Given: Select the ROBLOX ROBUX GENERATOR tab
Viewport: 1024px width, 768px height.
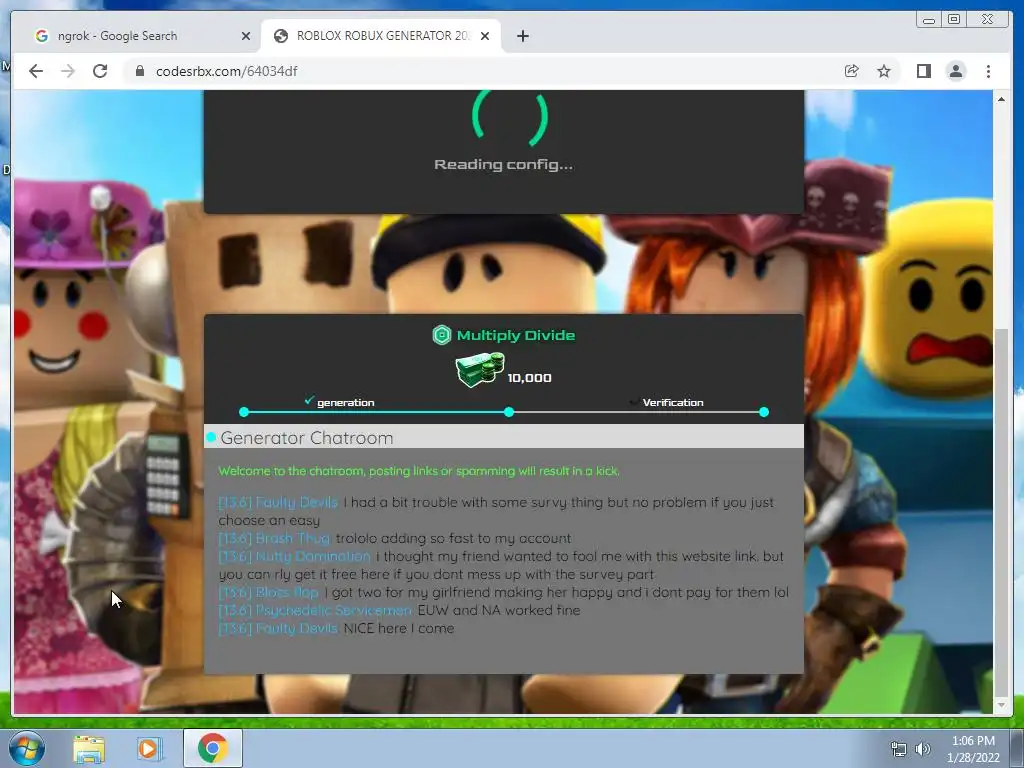Looking at the screenshot, I should (x=381, y=36).
